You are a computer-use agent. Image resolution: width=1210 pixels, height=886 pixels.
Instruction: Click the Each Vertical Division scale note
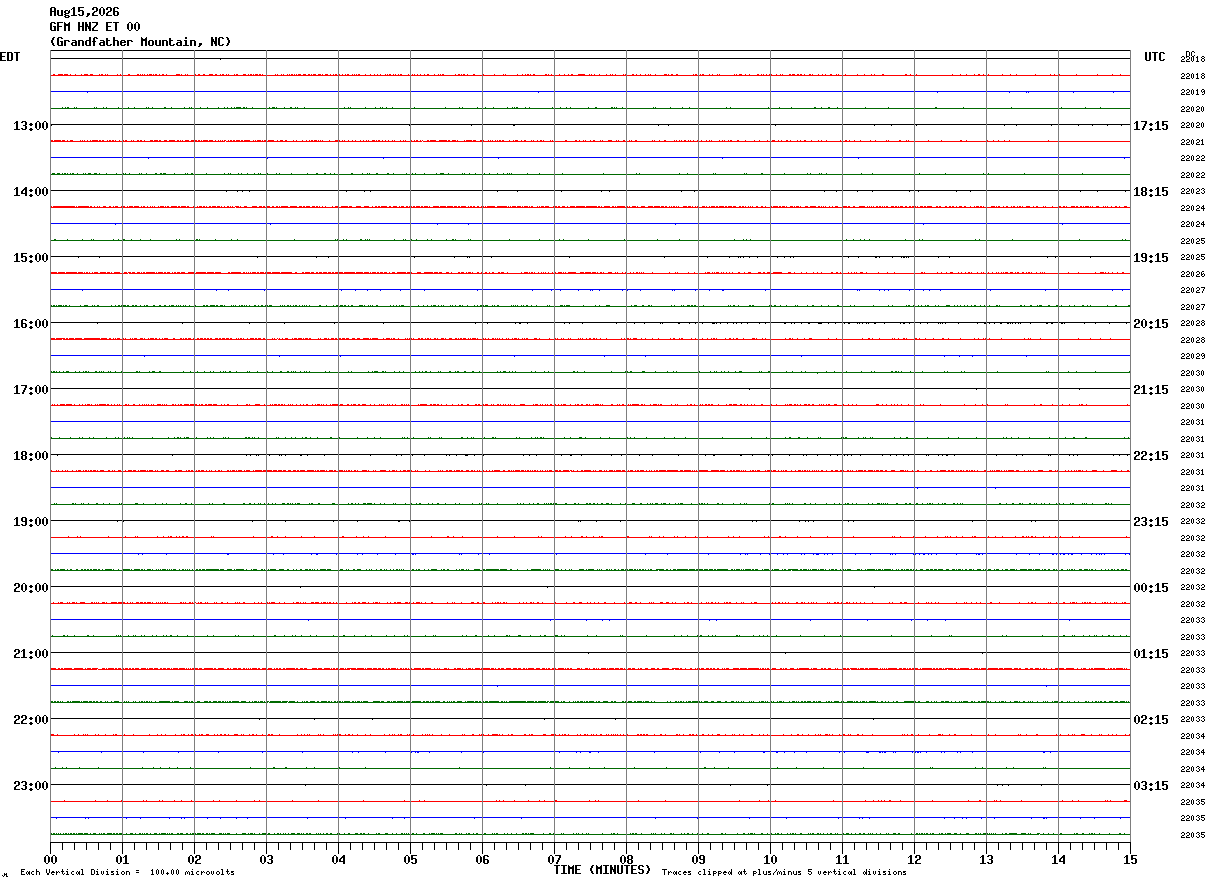click(127, 873)
